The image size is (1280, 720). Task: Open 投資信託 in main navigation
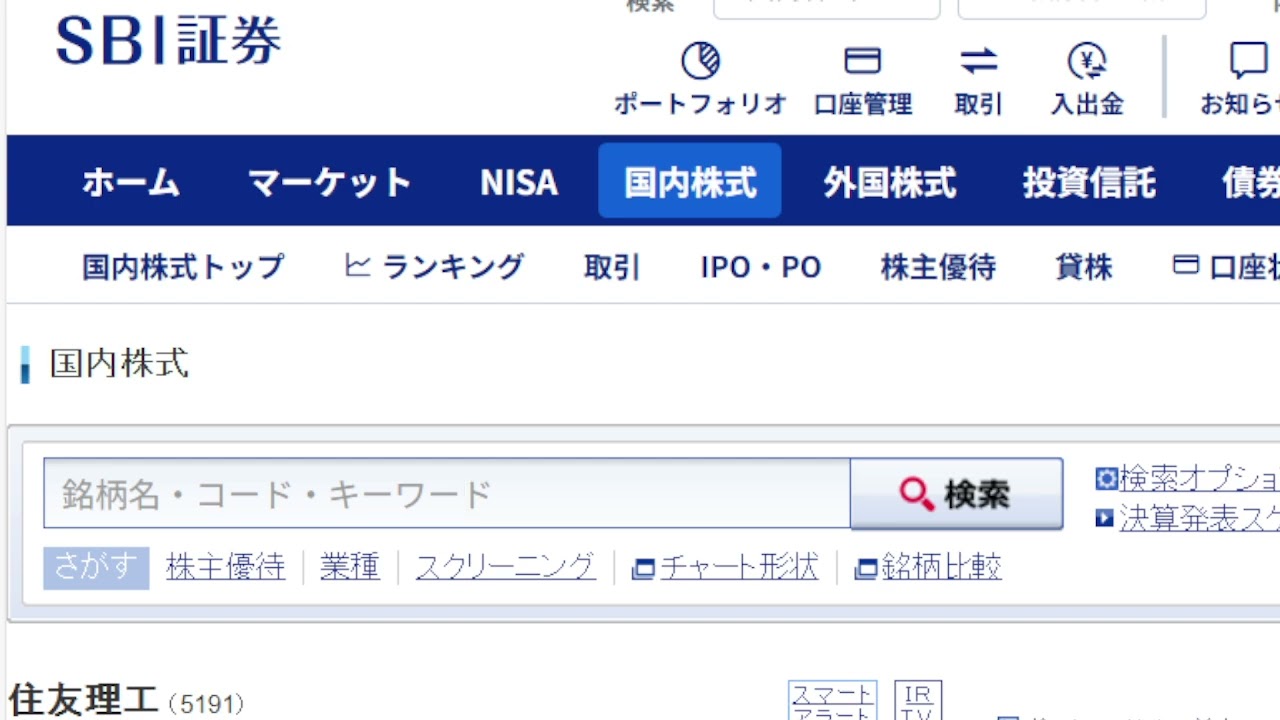pos(1089,182)
